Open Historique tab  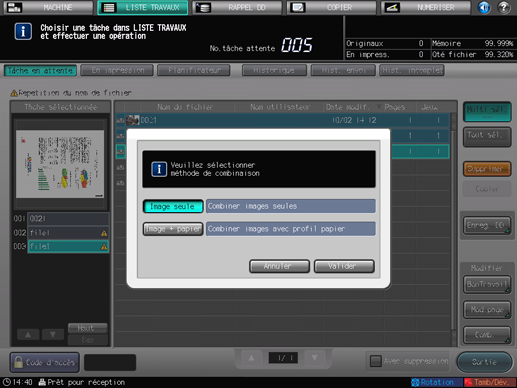(x=274, y=71)
